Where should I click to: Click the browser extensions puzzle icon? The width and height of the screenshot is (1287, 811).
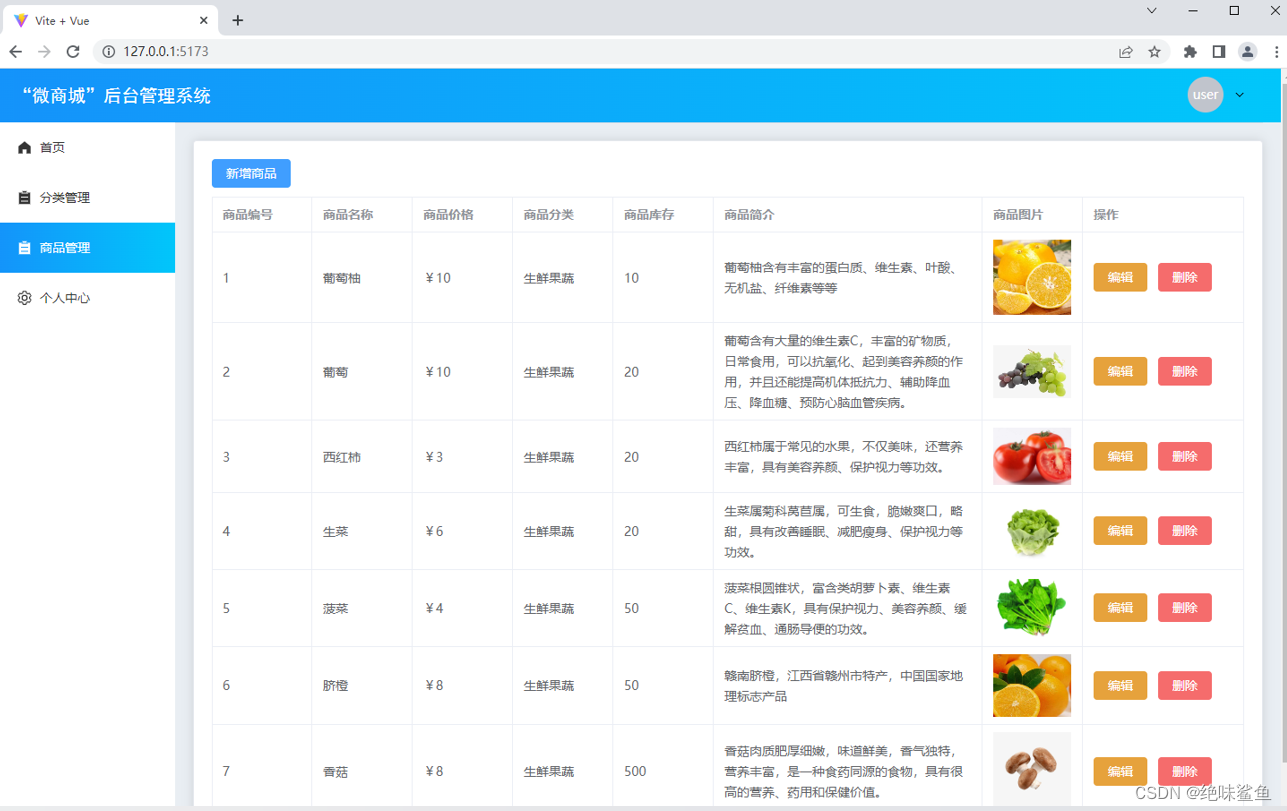coord(1192,51)
